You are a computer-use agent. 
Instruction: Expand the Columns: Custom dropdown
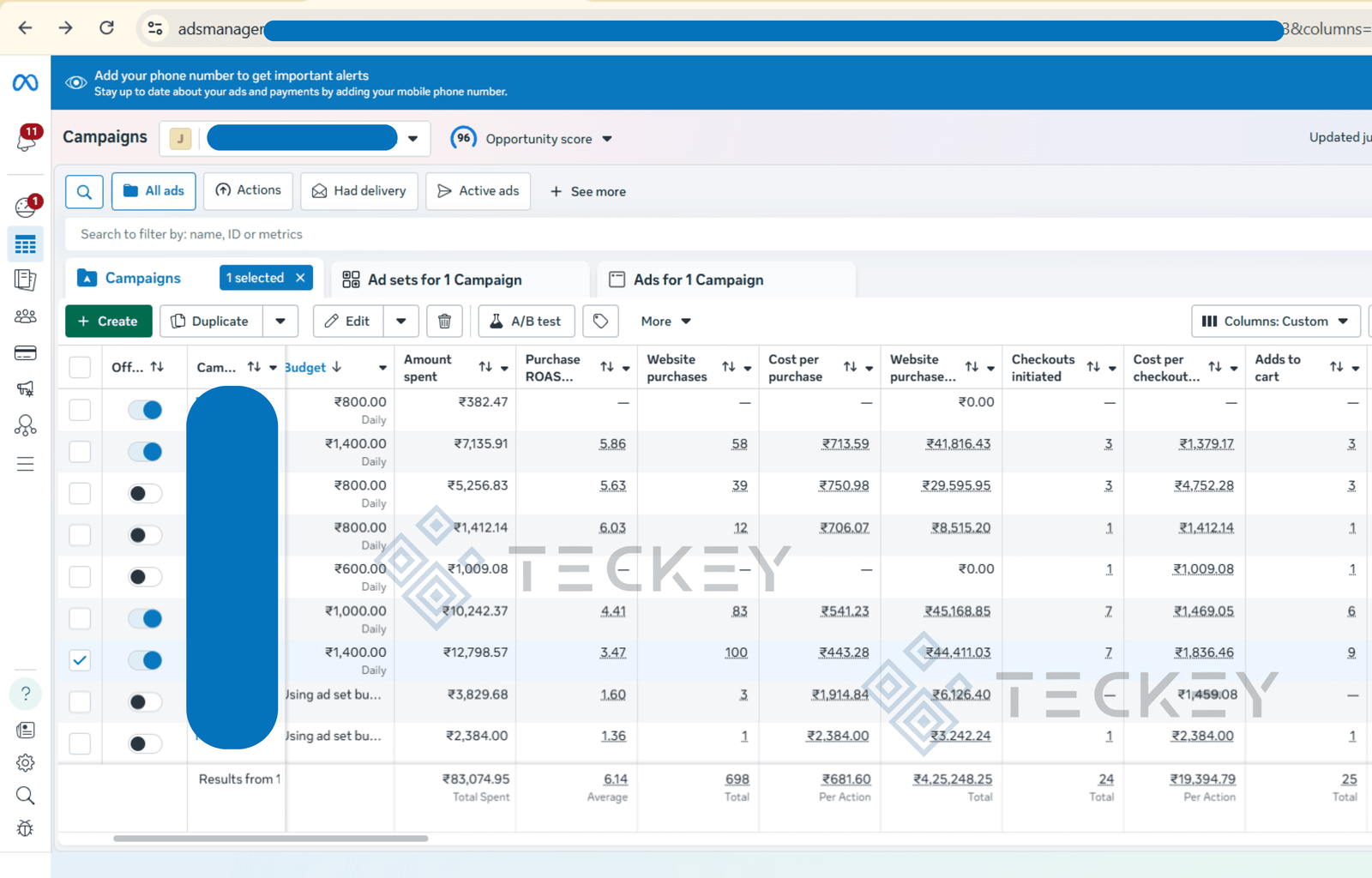pos(1275,322)
